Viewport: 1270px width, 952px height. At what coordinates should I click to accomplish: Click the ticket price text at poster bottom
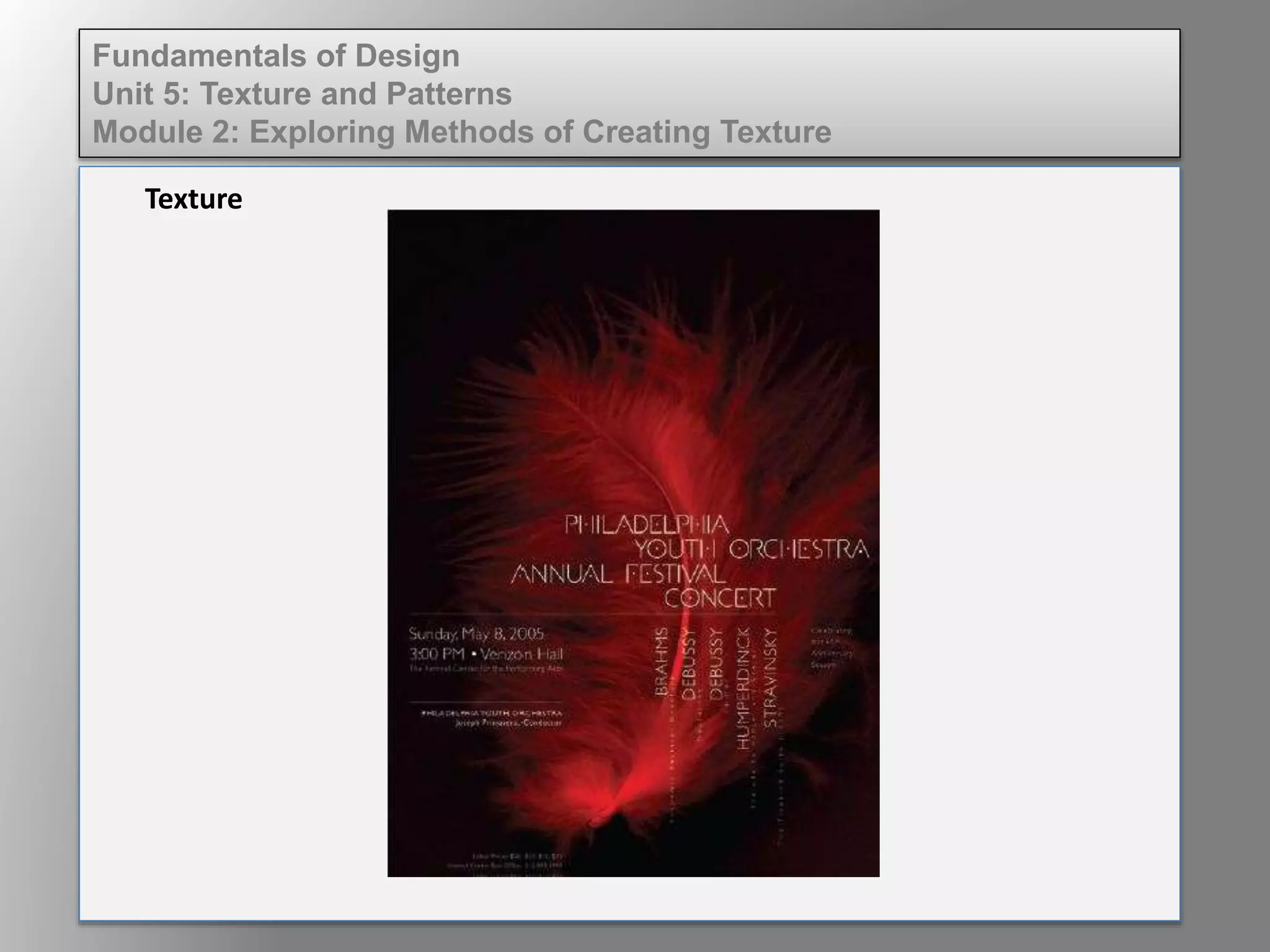(x=518, y=857)
